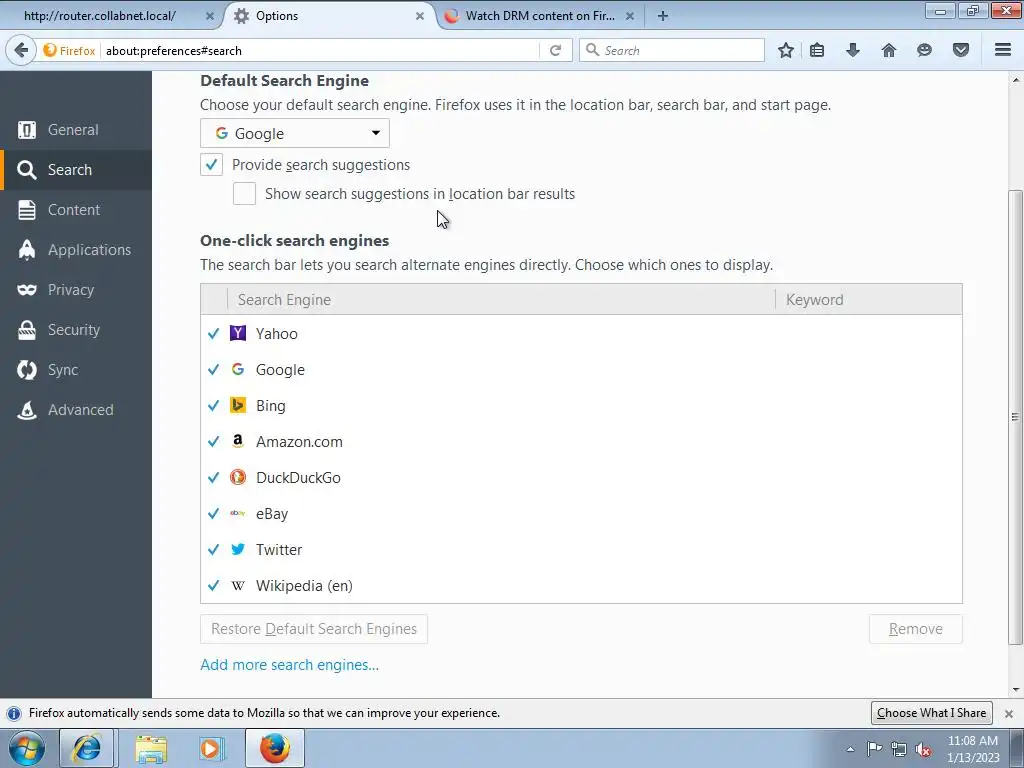Viewport: 1024px width, 768px height.
Task: Uncheck the Yahoo search engine
Action: tap(213, 334)
